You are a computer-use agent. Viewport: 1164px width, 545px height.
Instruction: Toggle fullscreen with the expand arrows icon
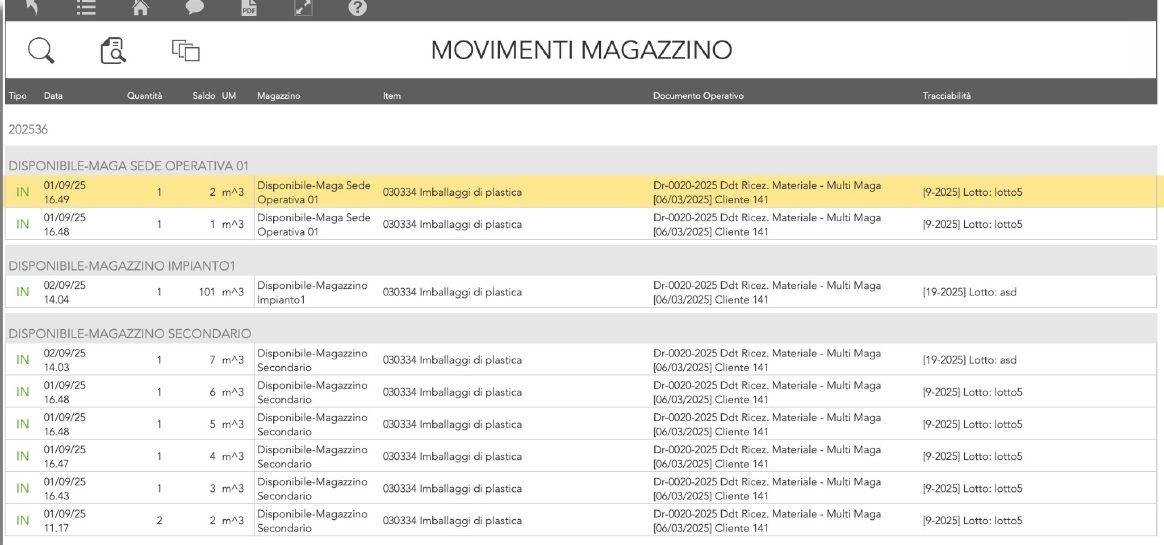303,7
